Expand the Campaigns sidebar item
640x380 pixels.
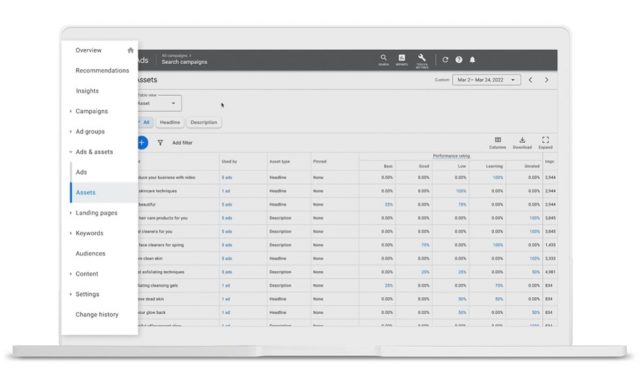[x=91, y=111]
